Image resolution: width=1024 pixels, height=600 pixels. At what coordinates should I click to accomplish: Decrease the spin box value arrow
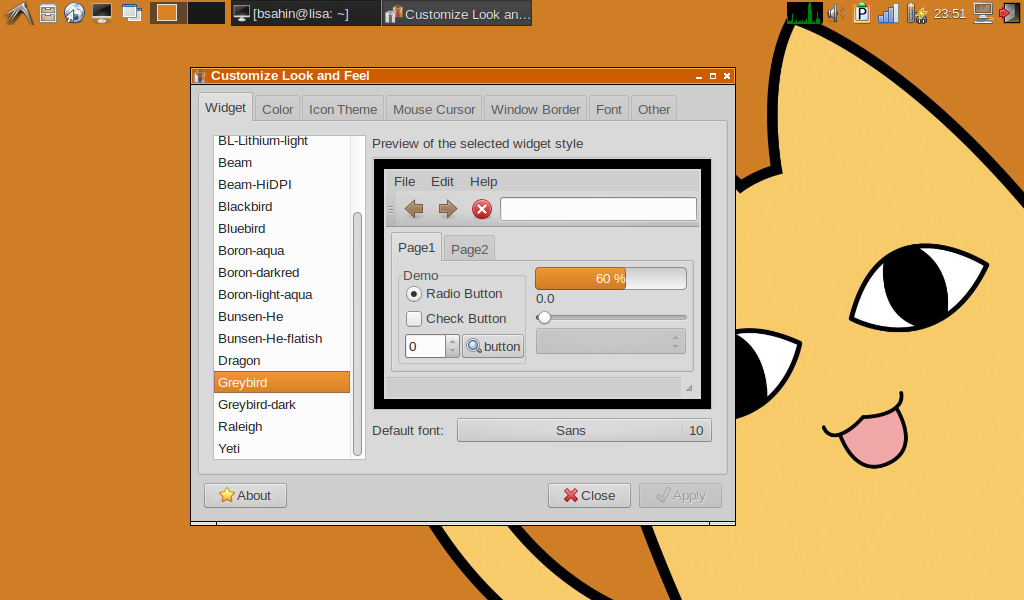click(452, 351)
